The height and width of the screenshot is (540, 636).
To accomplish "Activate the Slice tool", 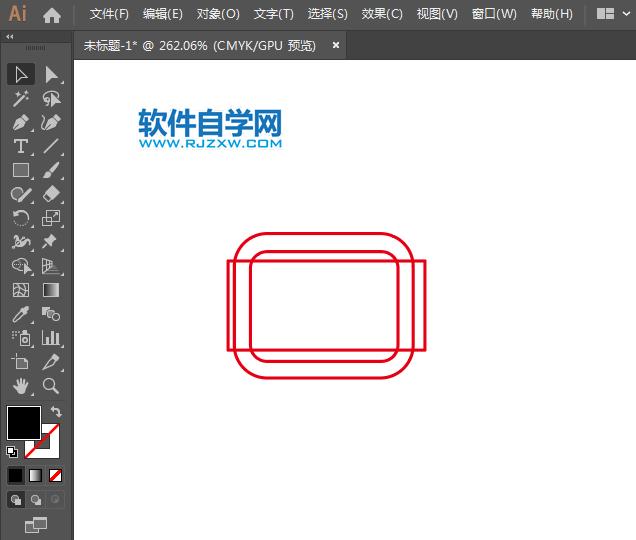I will coord(51,362).
